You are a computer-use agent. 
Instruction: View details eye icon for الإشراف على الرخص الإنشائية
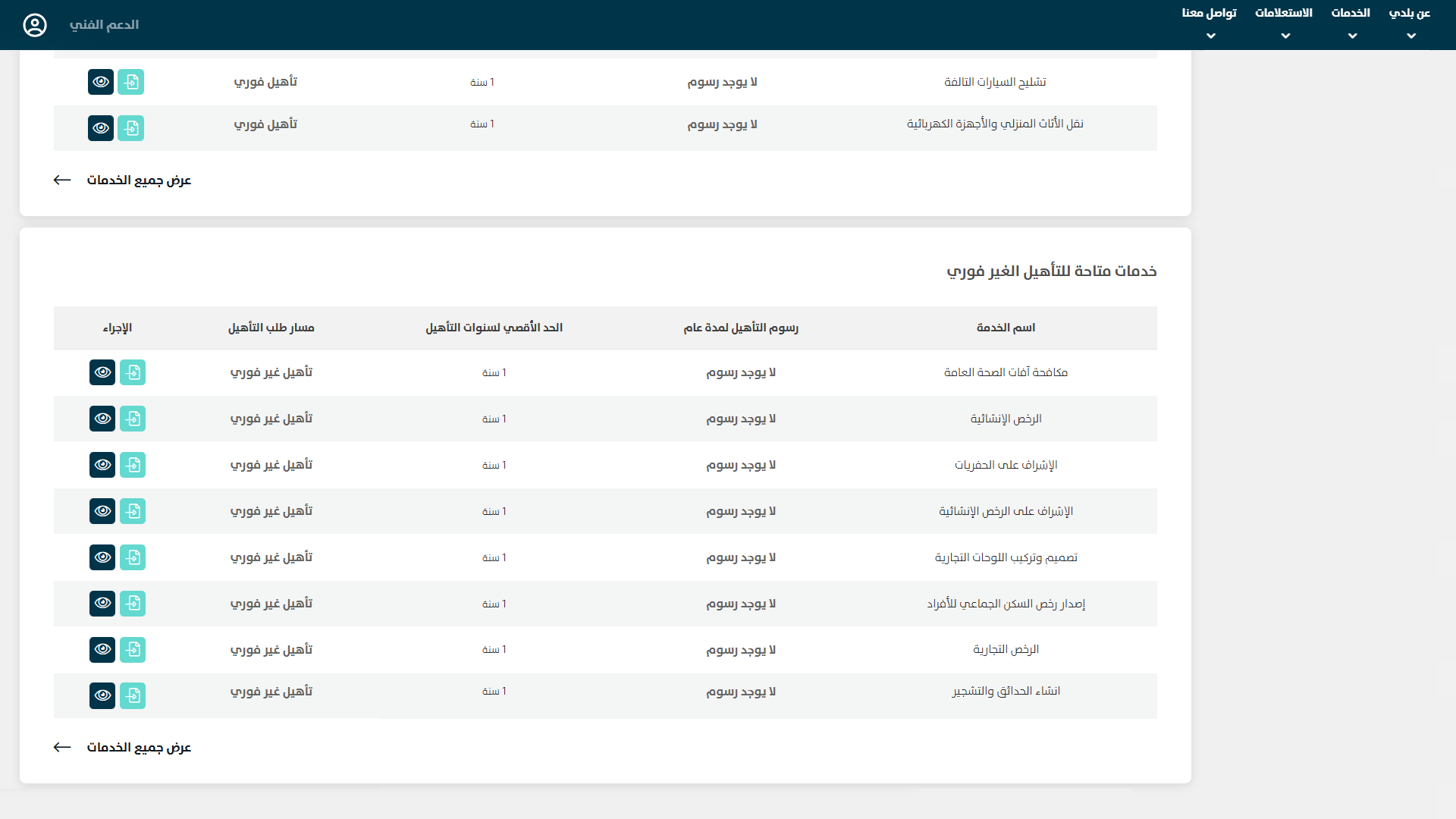102,511
